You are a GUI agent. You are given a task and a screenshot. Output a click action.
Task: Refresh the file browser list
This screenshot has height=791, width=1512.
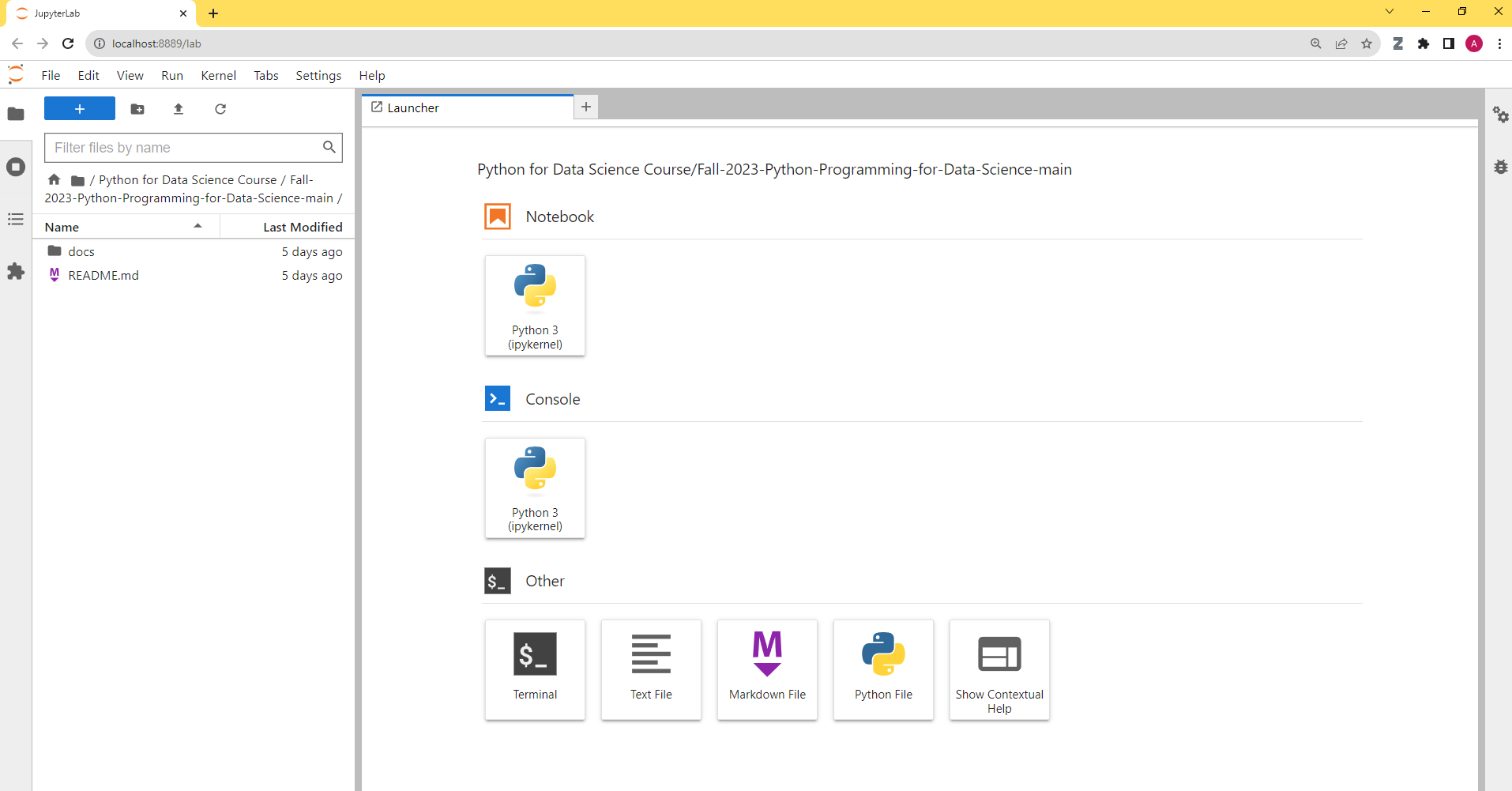coord(220,109)
